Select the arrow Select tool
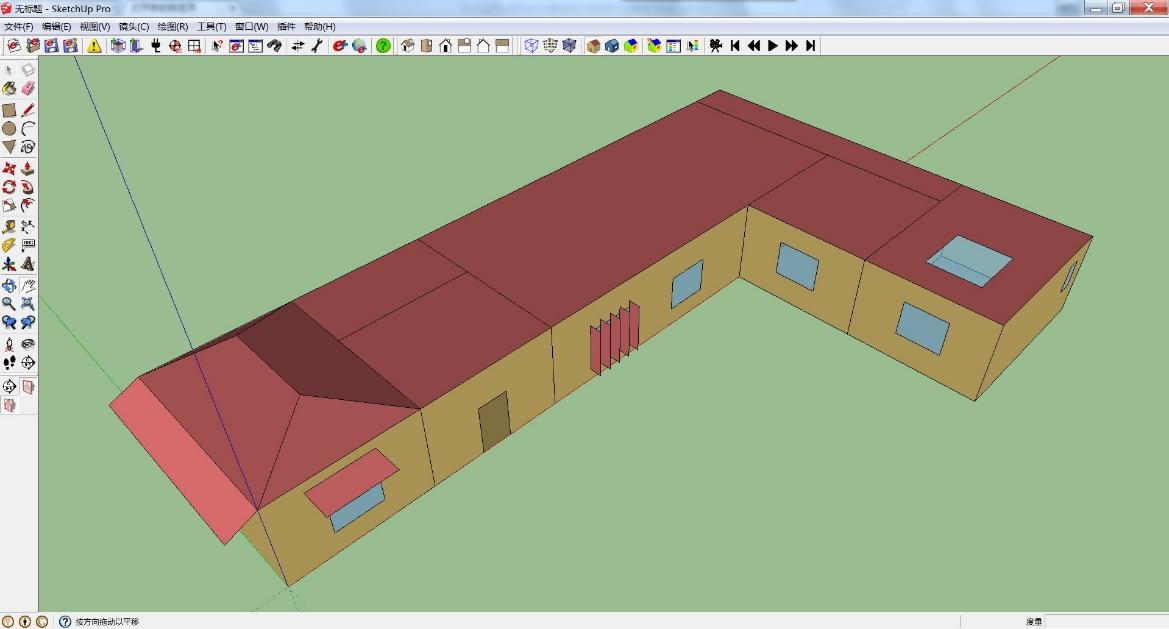 pyautogui.click(x=9, y=70)
